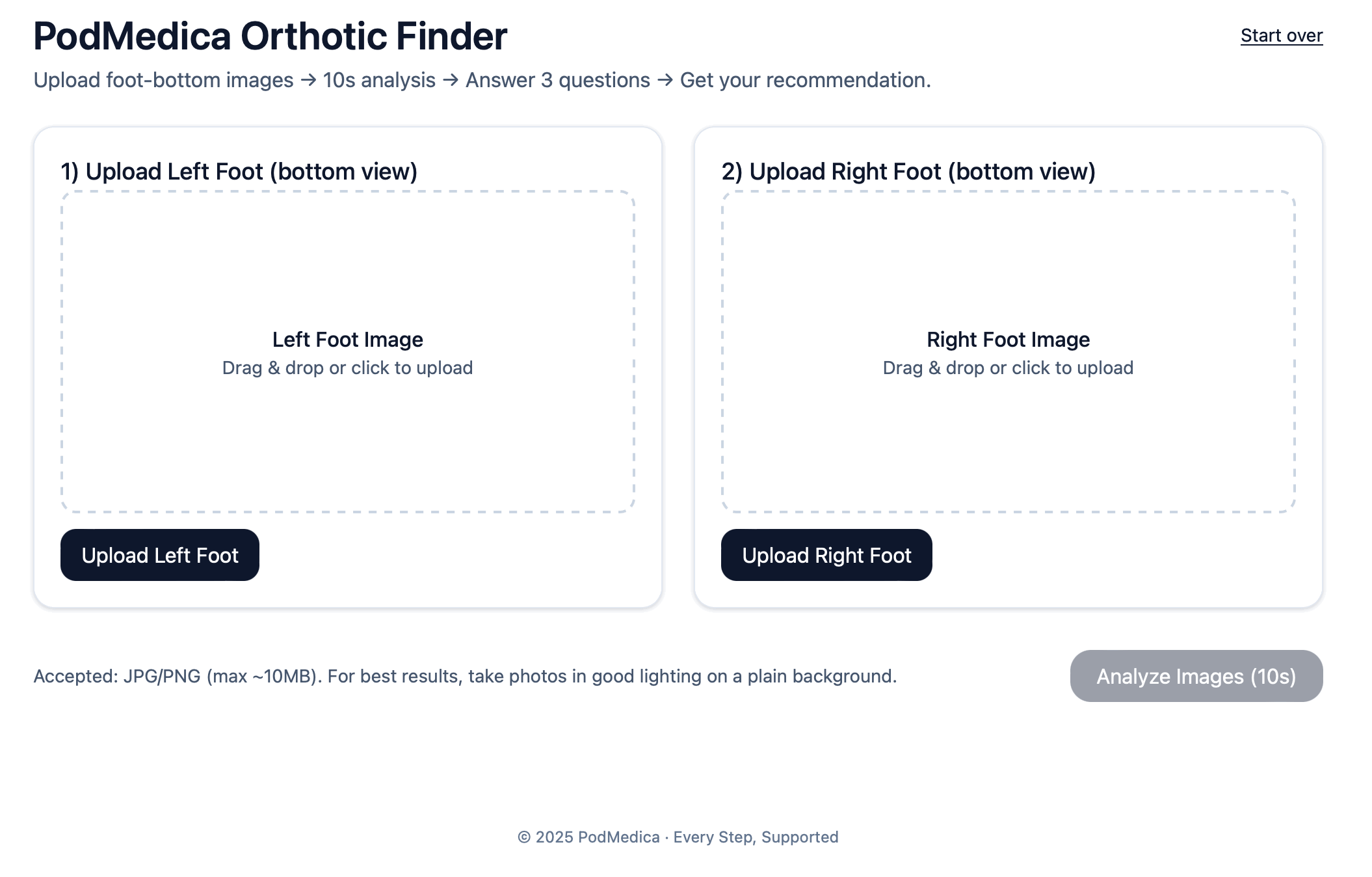1372x877 pixels.
Task: Click the Upload Right Foot step heading
Action: (x=908, y=172)
